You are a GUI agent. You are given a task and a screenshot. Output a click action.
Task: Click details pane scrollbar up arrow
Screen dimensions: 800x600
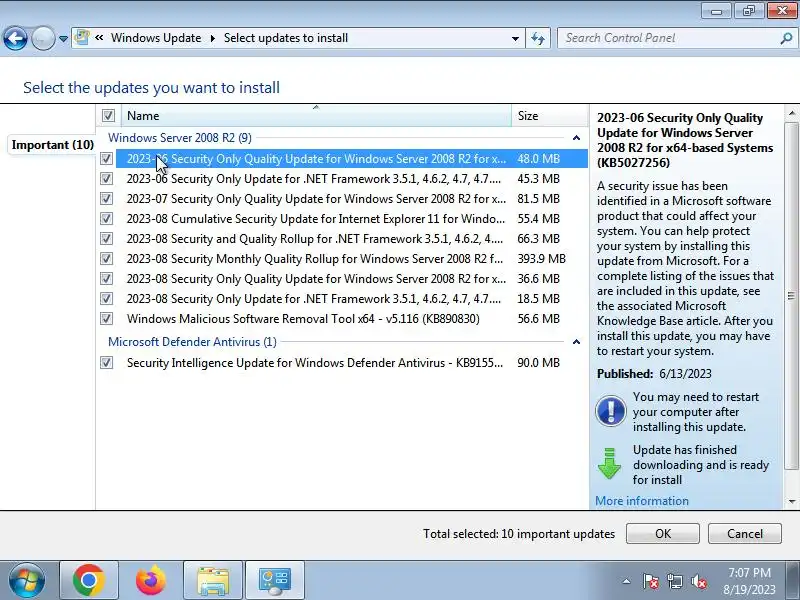click(x=791, y=113)
